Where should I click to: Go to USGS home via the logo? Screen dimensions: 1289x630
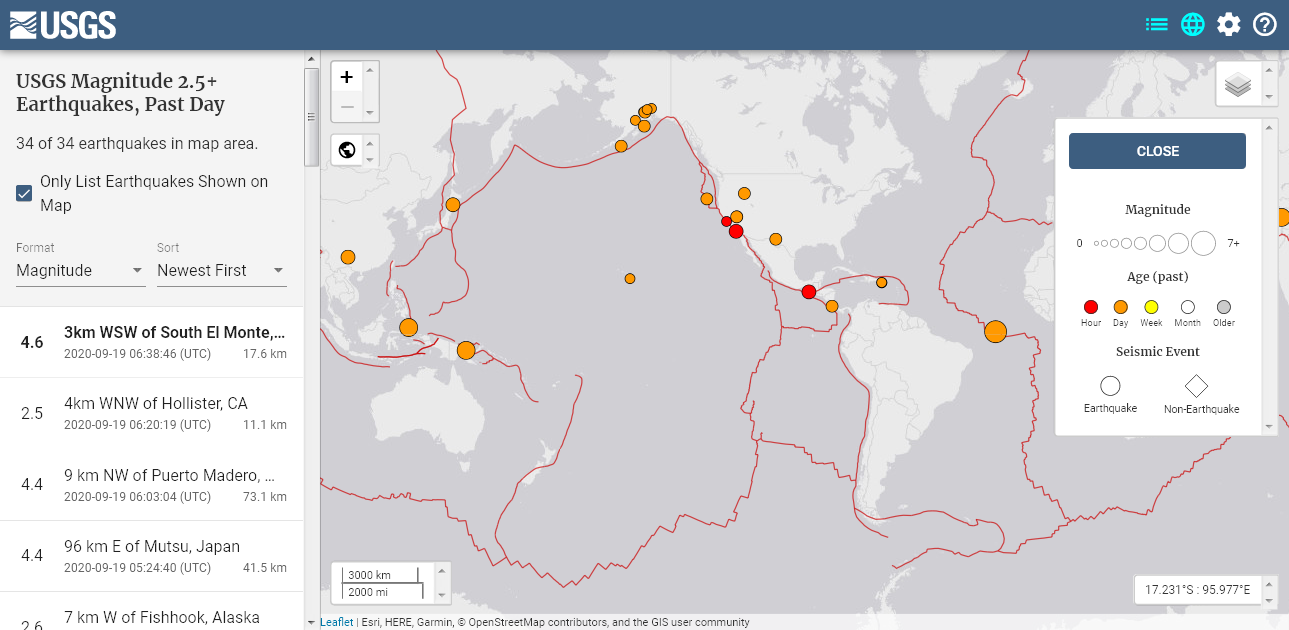point(63,25)
